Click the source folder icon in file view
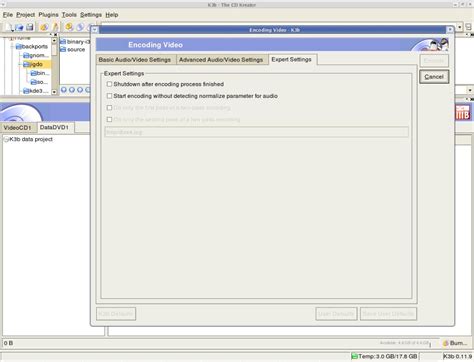474x362 pixels. pos(63,49)
